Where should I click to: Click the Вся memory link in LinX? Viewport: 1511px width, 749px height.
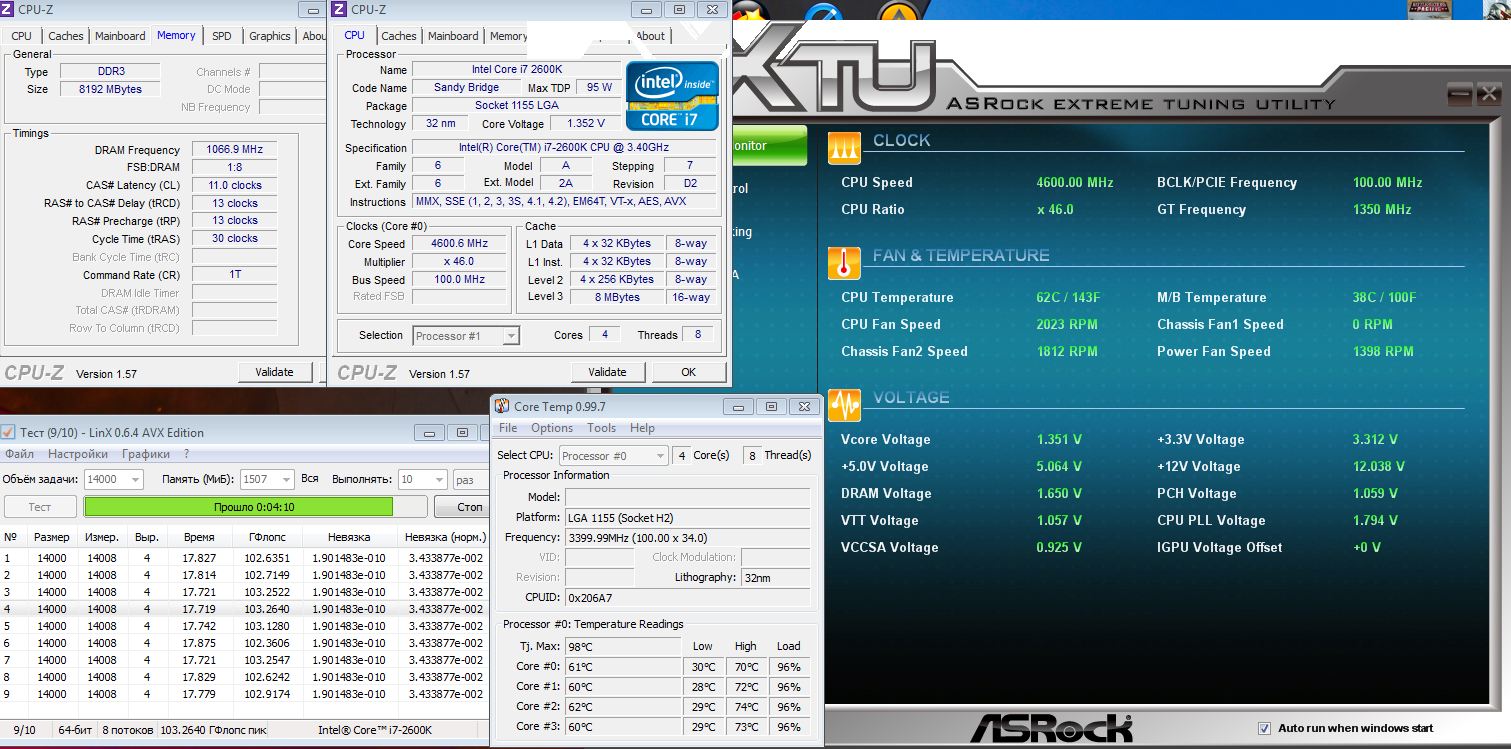[x=310, y=479]
